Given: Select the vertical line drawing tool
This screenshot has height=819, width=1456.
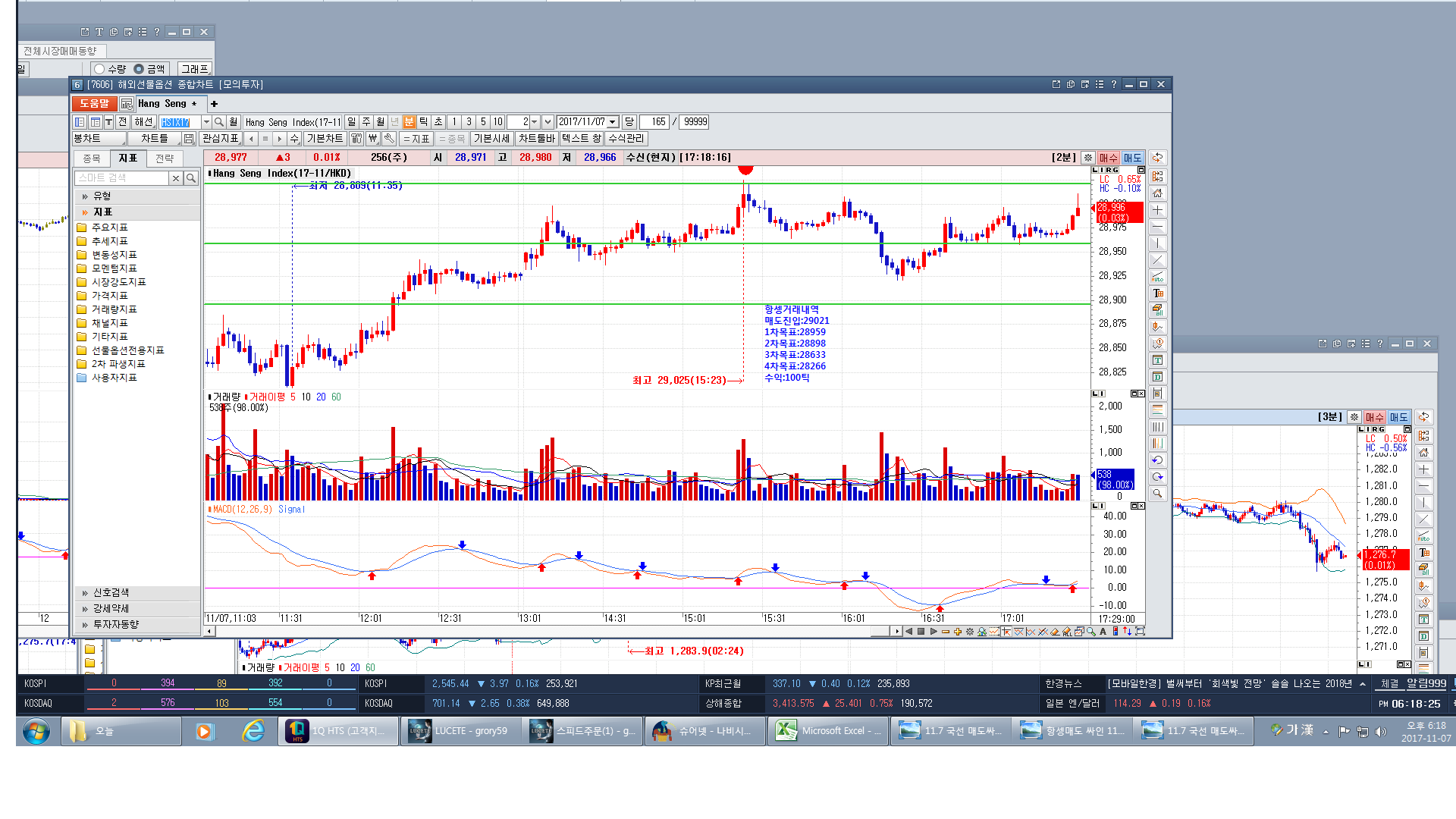Looking at the screenshot, I should pos(1157,243).
